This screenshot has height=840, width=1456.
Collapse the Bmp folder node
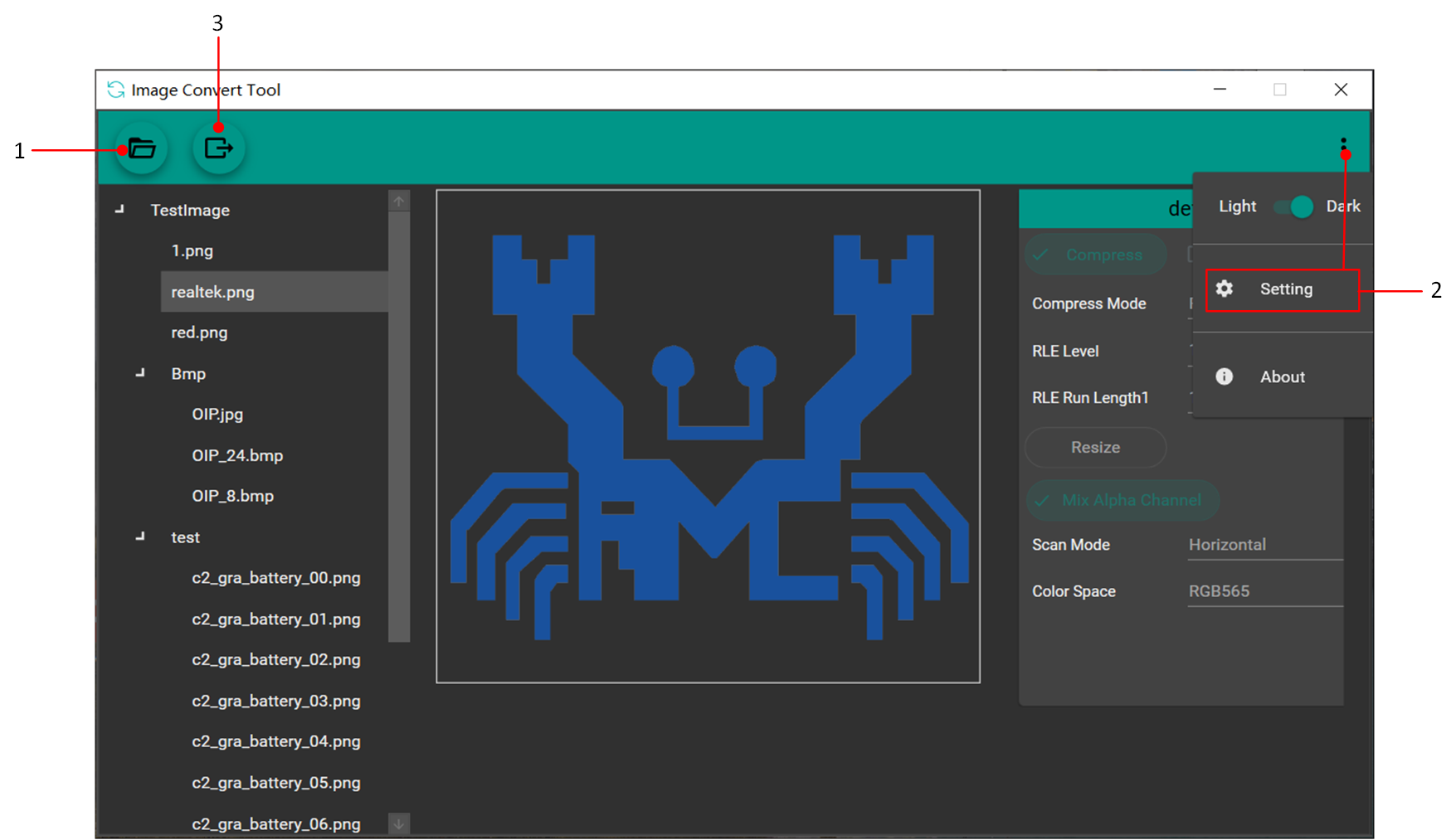[140, 373]
